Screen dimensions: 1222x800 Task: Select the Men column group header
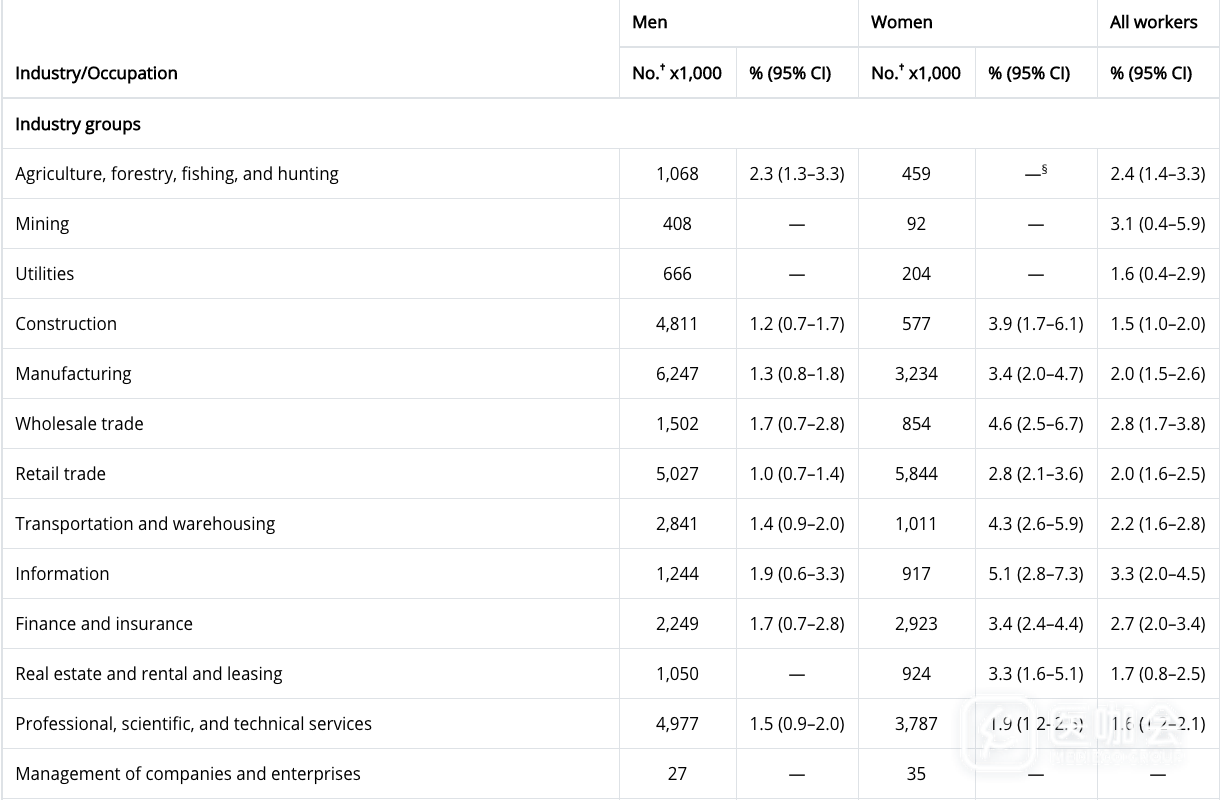[x=650, y=22]
